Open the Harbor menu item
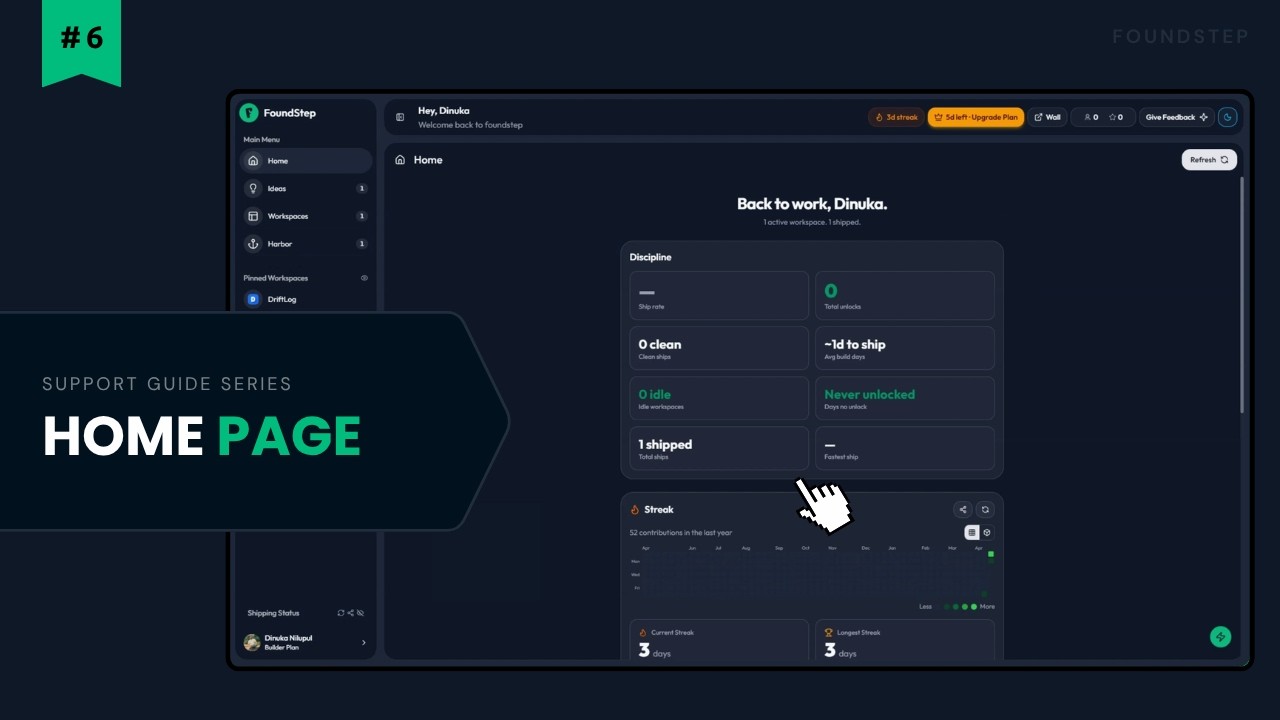1280x720 pixels. [x=306, y=244]
